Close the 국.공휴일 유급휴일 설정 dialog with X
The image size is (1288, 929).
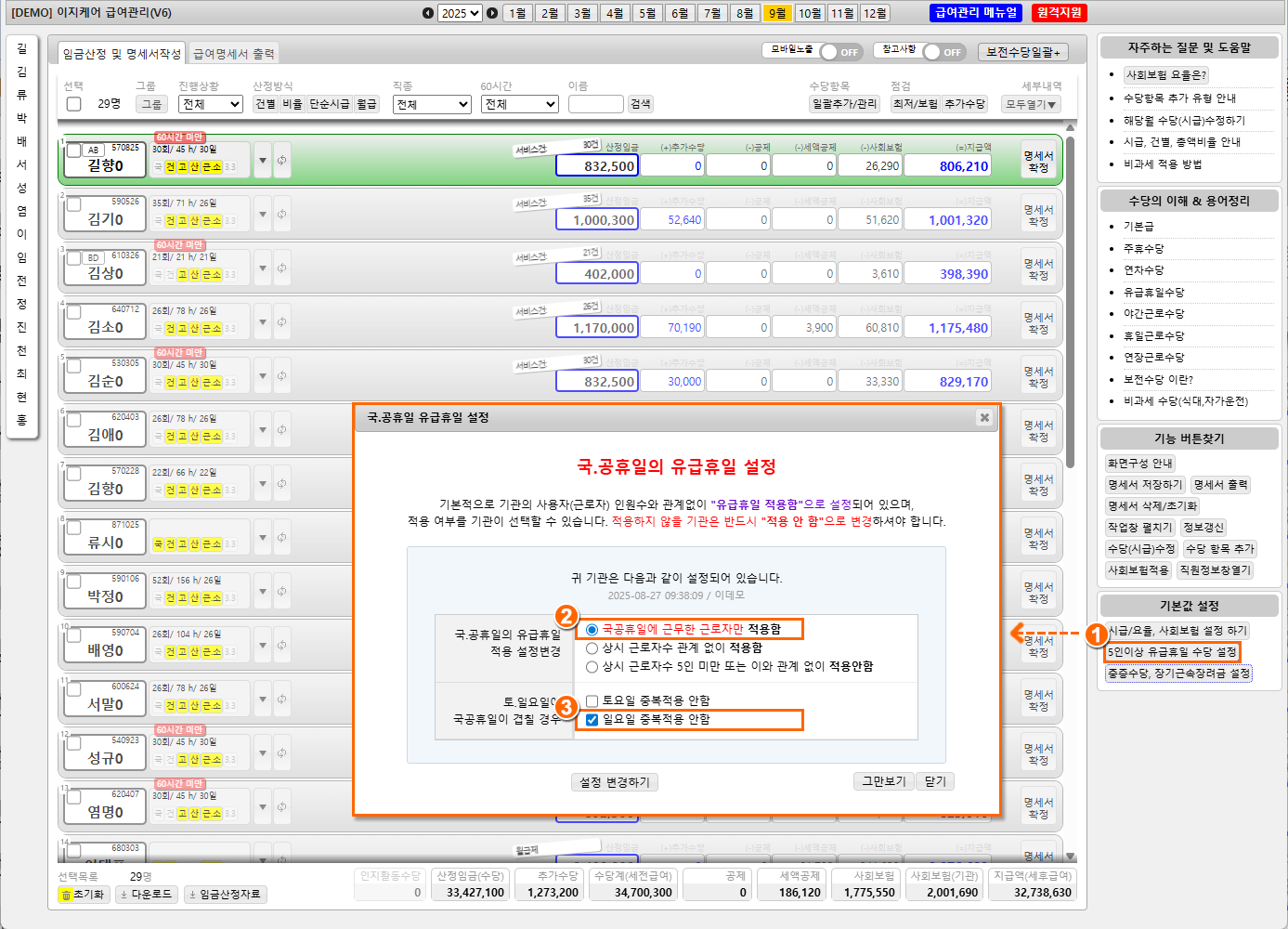[984, 418]
